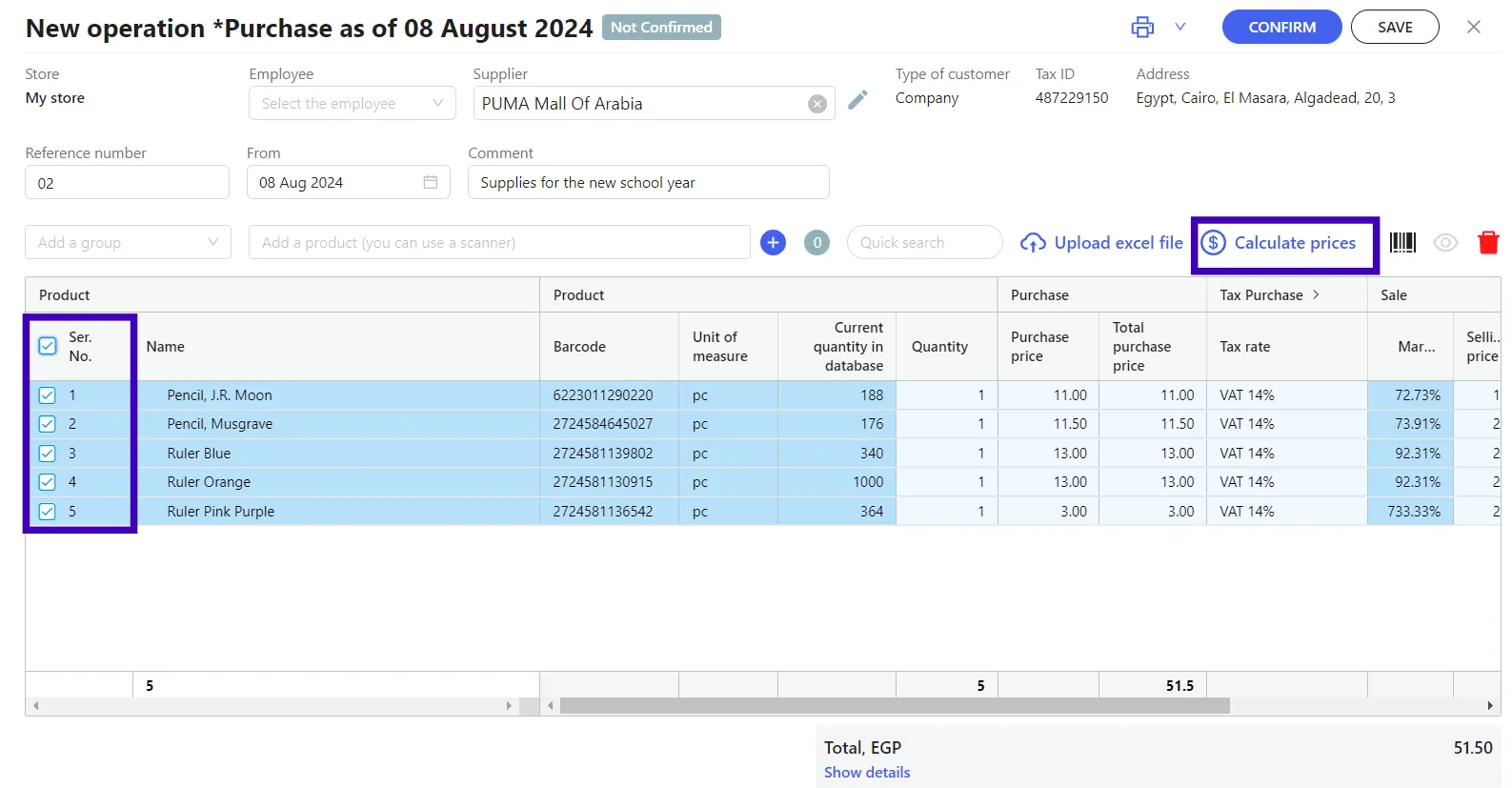Viewport: 1512px width, 788px height.
Task: Click VAT 14% for Ruler Orange row
Action: (x=1286, y=482)
